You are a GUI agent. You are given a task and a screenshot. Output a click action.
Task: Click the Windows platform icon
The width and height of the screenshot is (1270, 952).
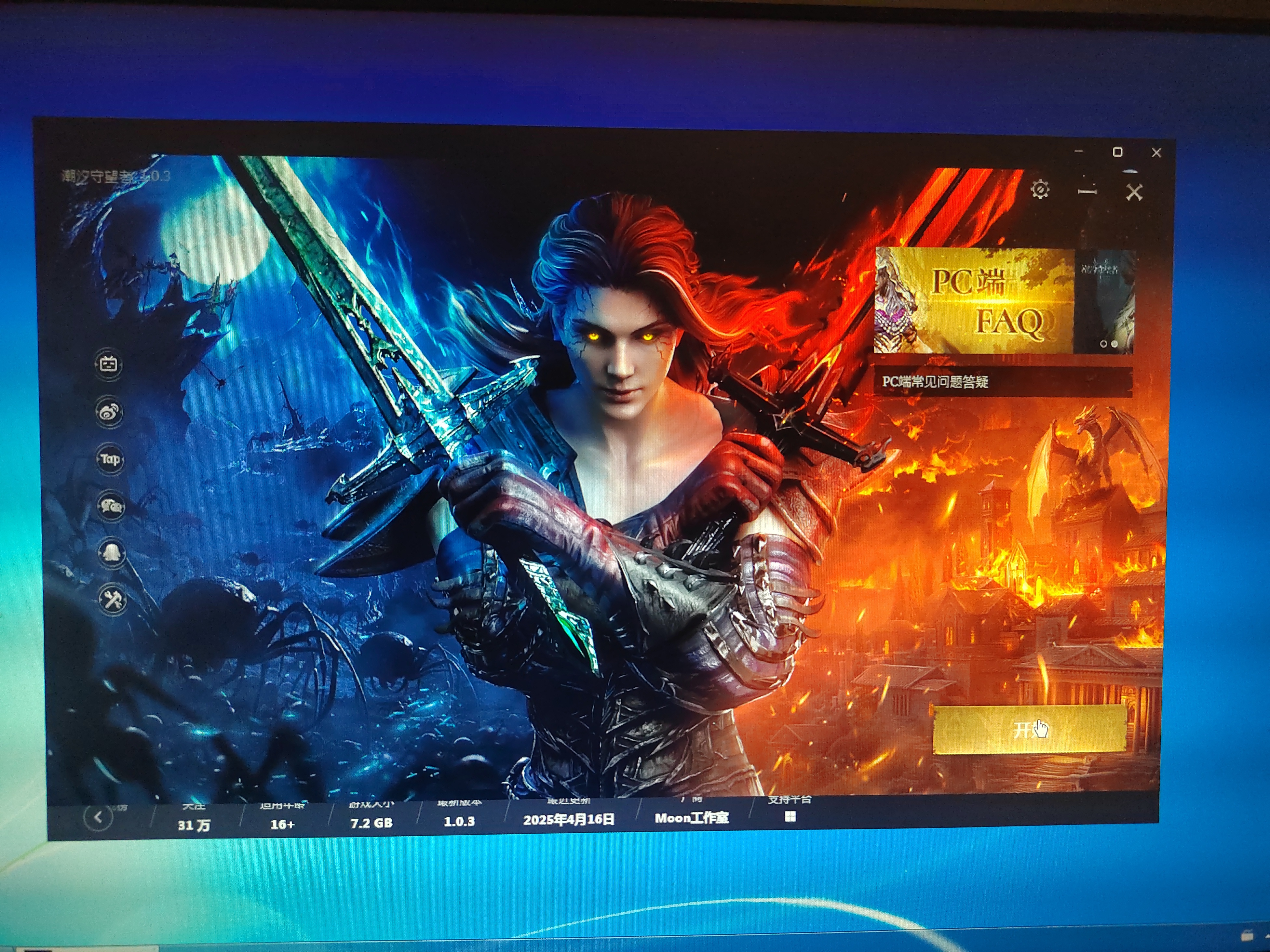click(x=790, y=816)
